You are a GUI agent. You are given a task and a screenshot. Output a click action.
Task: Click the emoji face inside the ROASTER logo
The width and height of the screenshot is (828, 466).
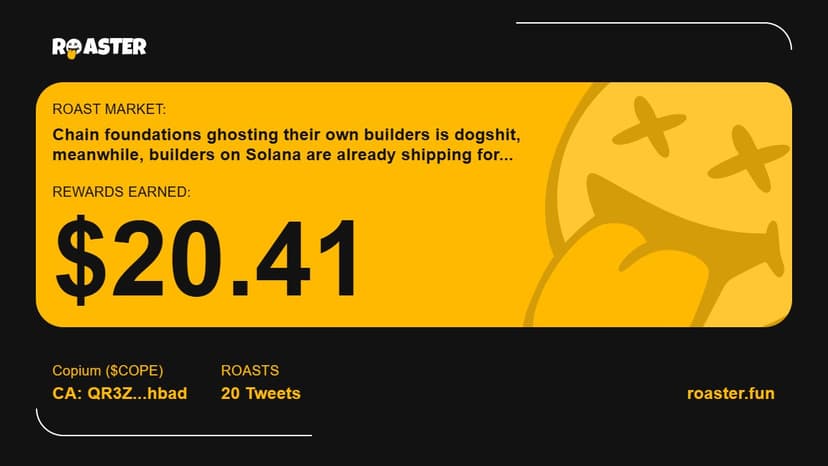click(x=72, y=49)
